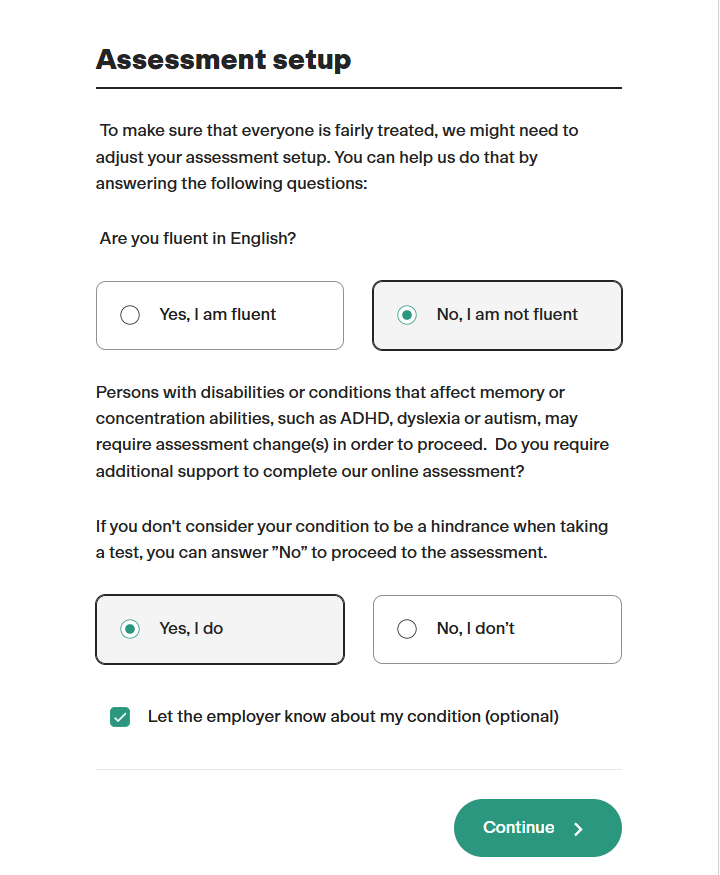Image resolution: width=720 pixels, height=875 pixels.
Task: Uncheck the employer notification checkbox
Action: click(x=120, y=717)
